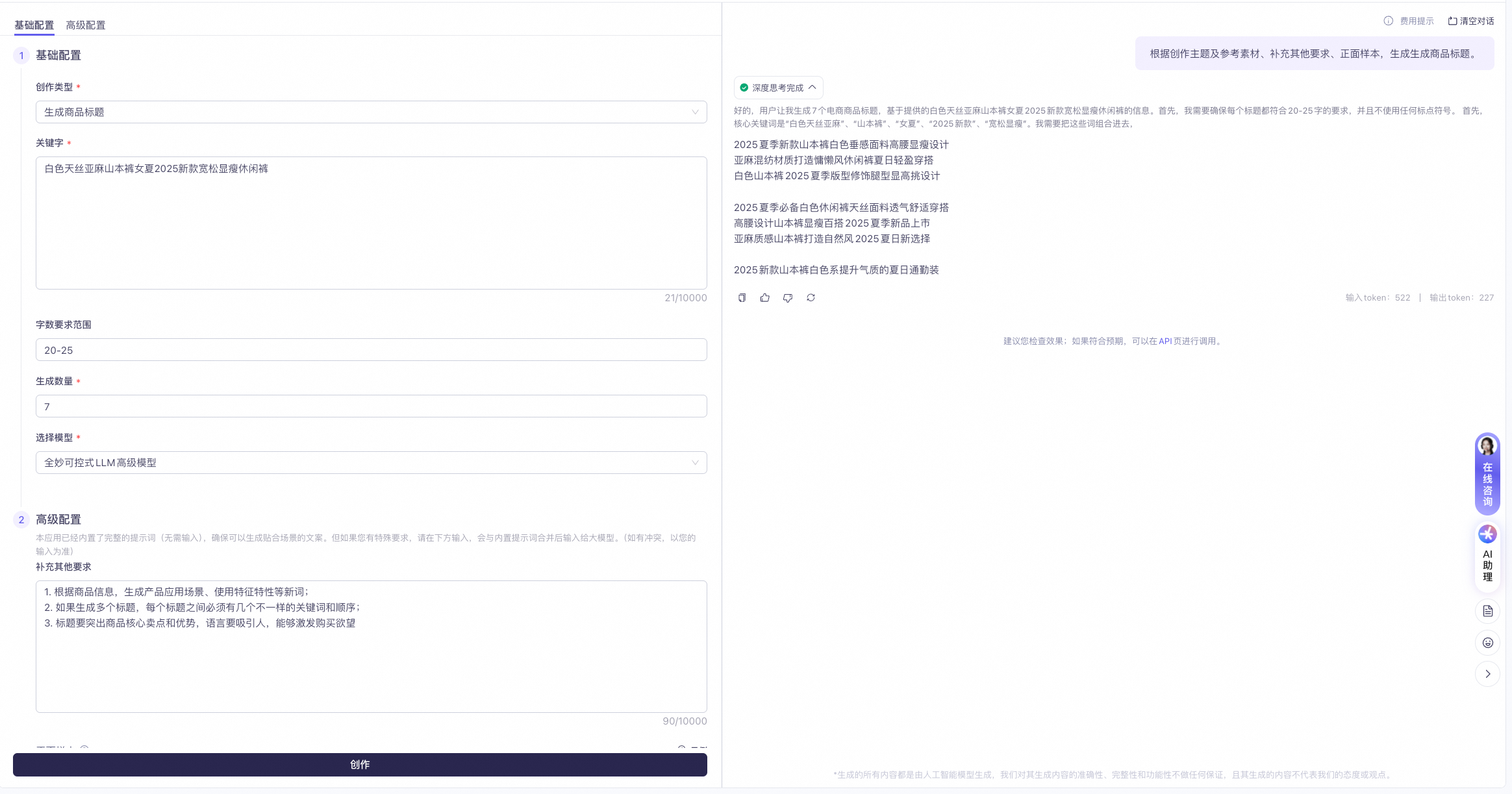Click title 高腰设计山本裤显瘦百搭
The image size is (1512, 794).
[831, 223]
